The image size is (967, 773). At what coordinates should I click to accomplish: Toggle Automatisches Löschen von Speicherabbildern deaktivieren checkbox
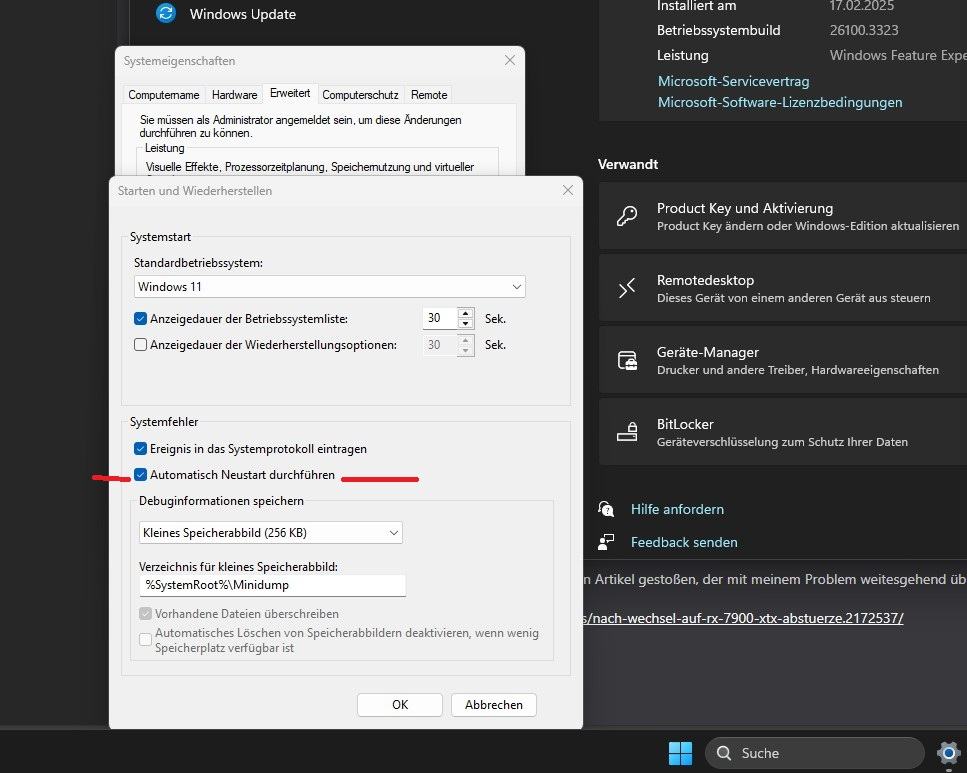click(145, 639)
